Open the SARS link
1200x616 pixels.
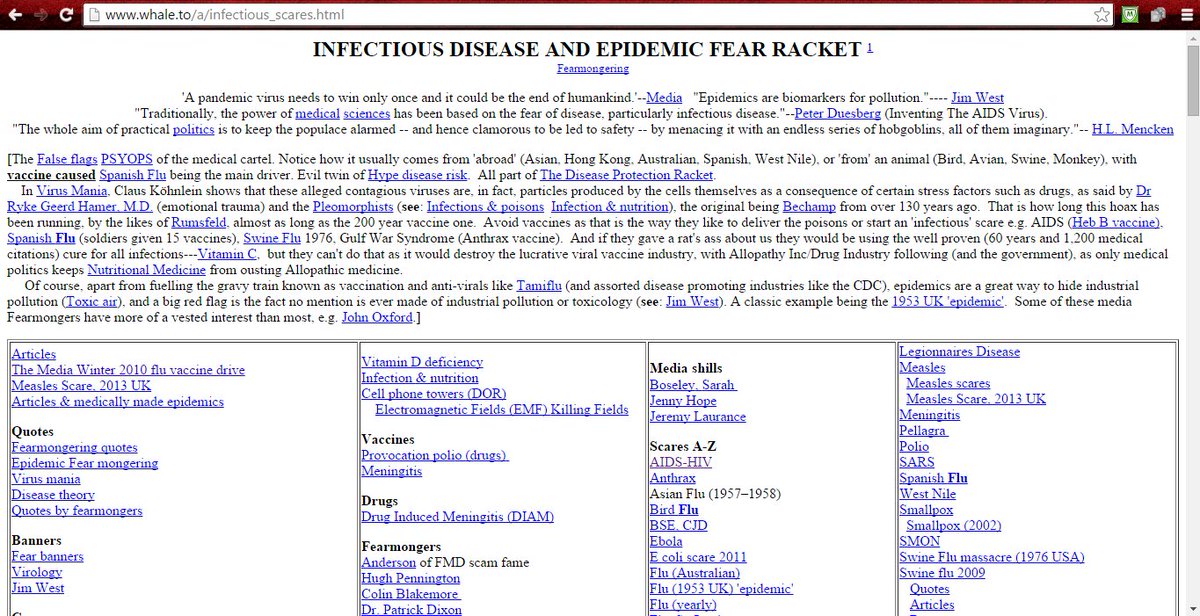click(x=917, y=463)
